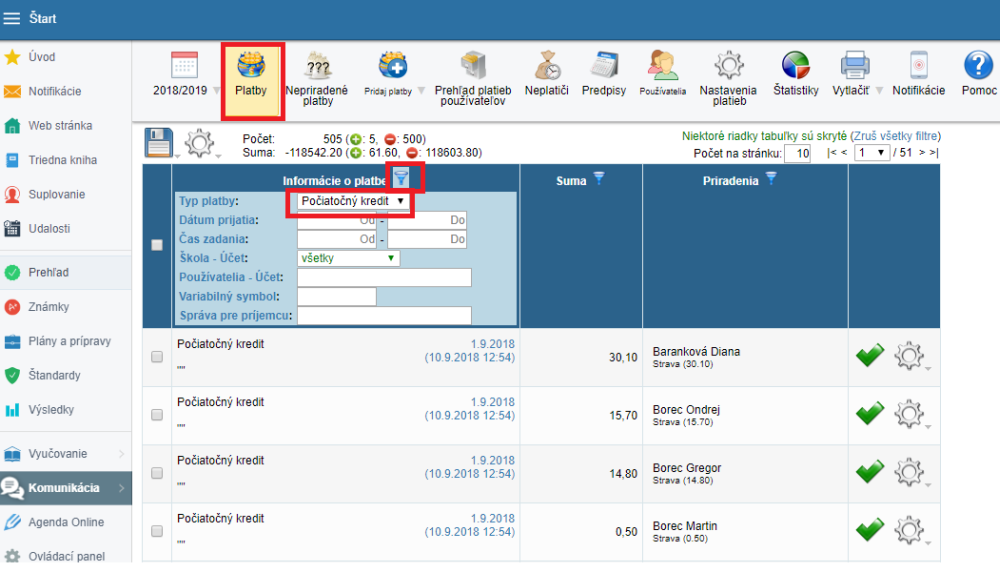Click the Pridaj platby icon

click(x=392, y=65)
